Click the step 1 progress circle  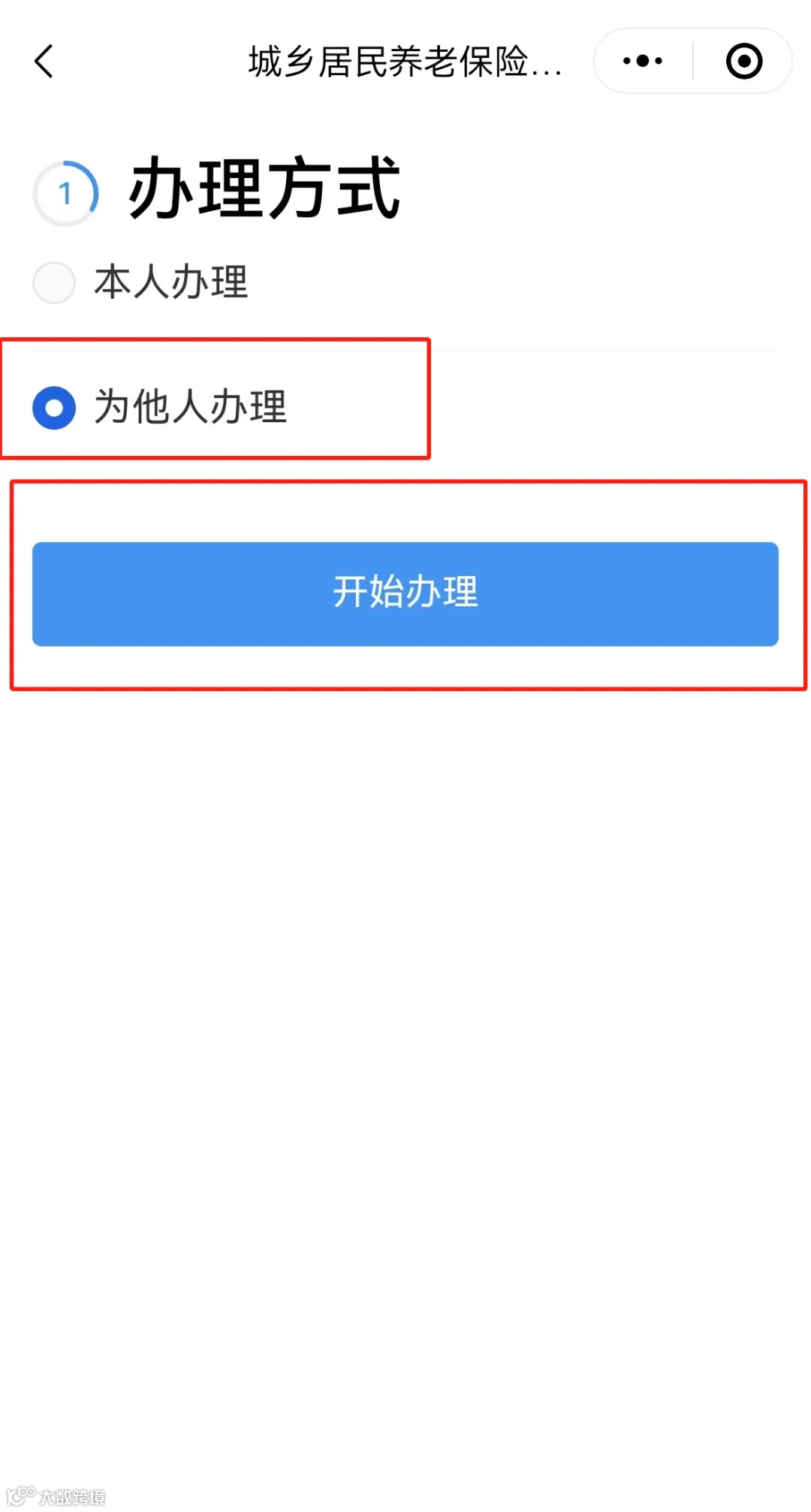66,193
